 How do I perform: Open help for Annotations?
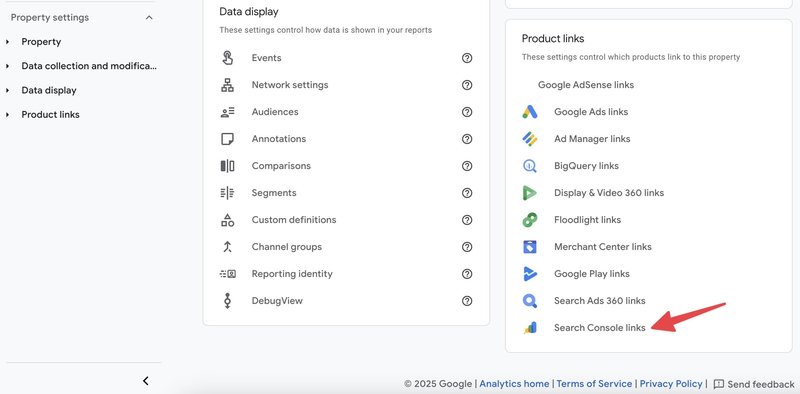467,139
